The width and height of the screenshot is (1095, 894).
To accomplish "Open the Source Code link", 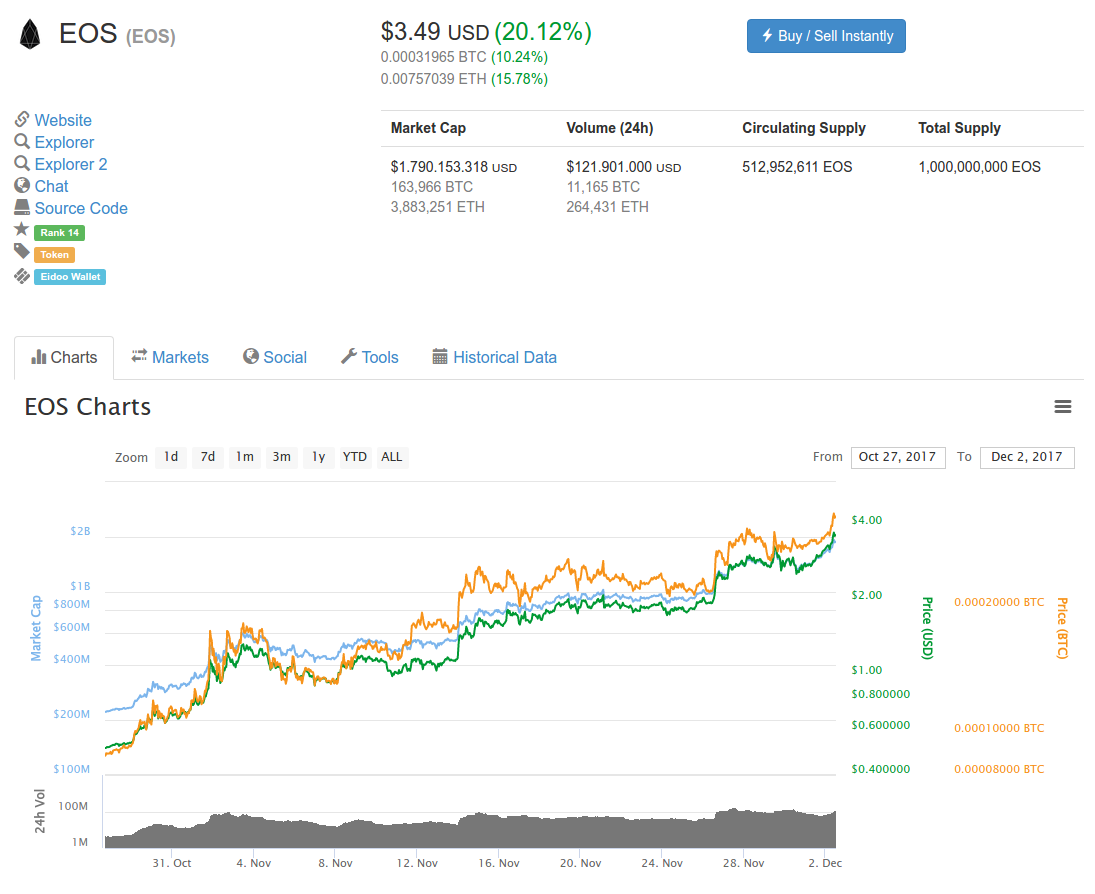I will (81, 208).
